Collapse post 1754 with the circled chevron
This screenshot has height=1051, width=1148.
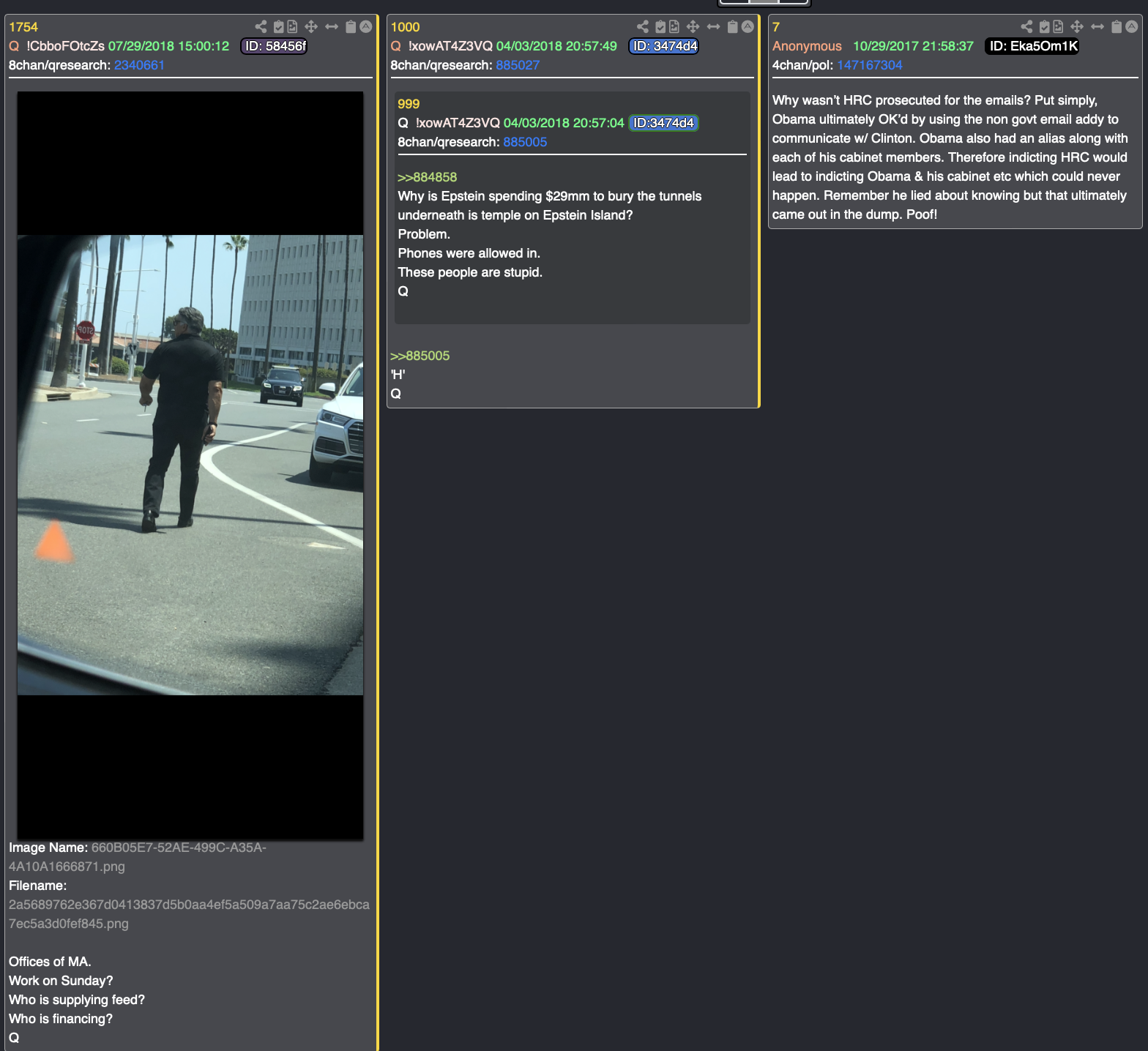(x=366, y=26)
